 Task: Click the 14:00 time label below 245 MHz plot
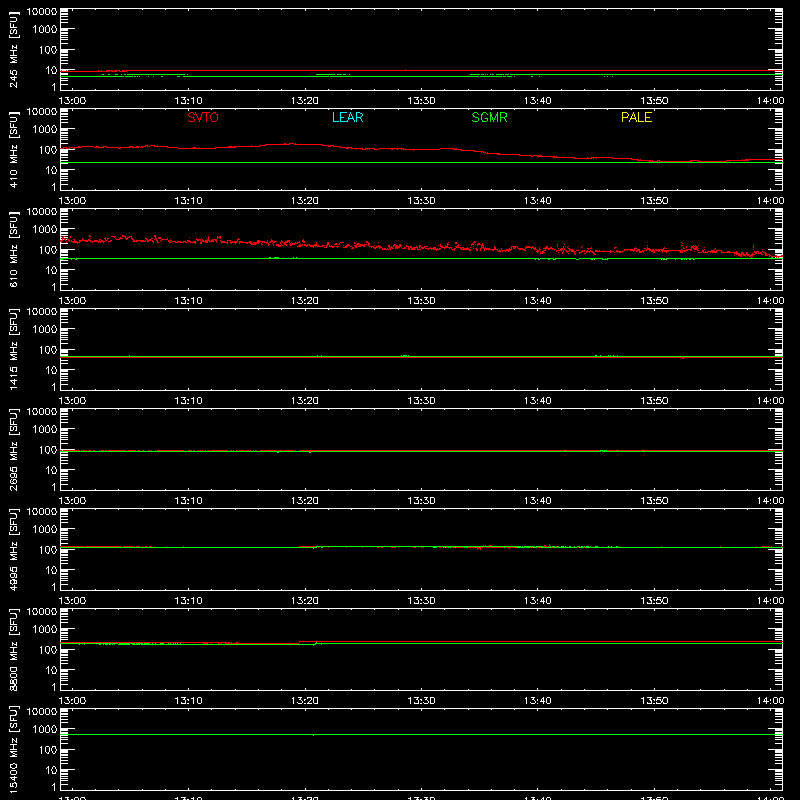tap(770, 101)
